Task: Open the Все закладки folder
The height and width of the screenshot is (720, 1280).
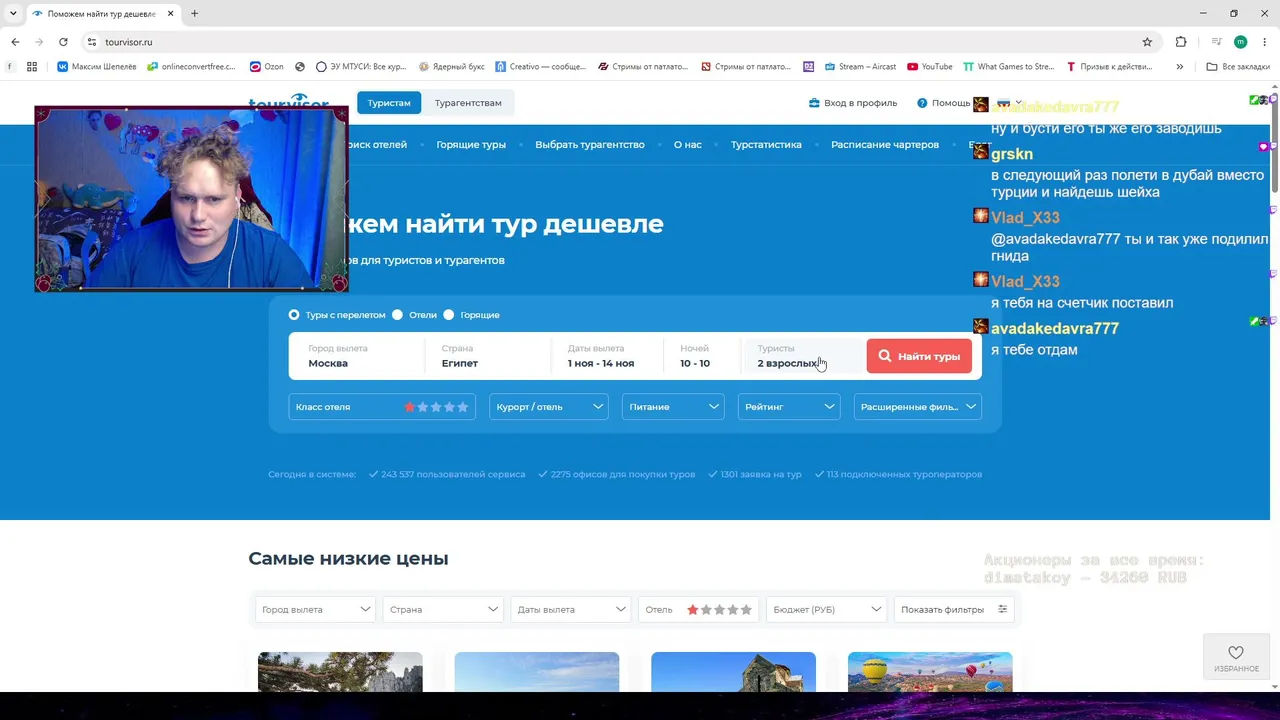Action: coord(1238,67)
